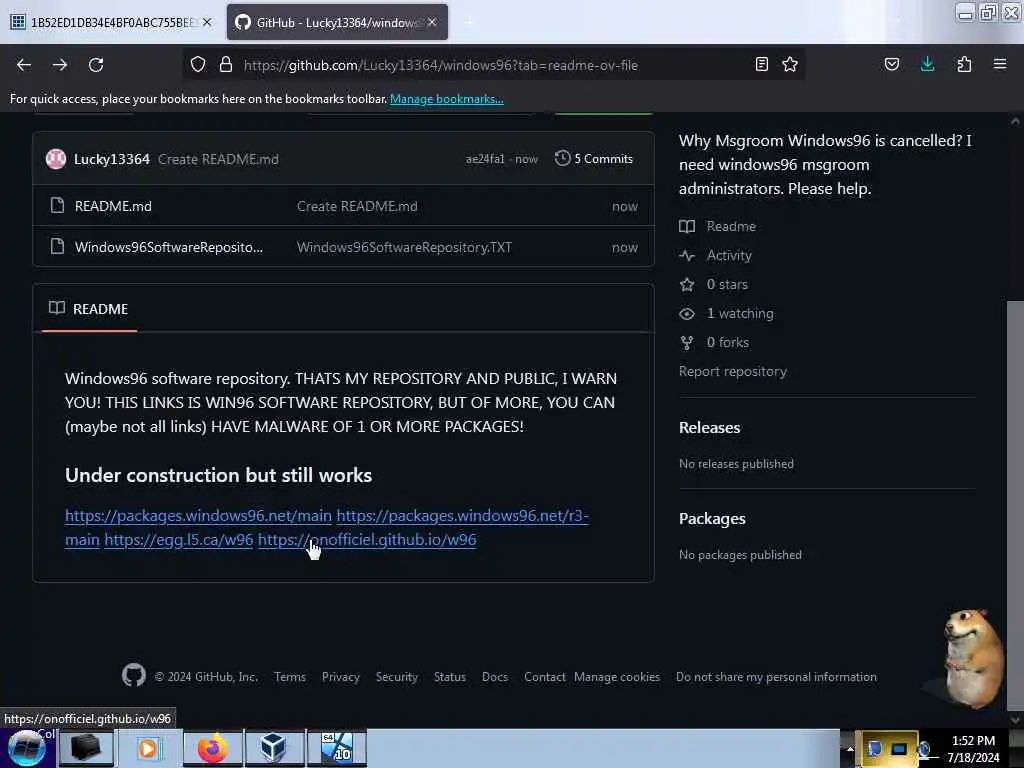Click the URL address bar

494,65
